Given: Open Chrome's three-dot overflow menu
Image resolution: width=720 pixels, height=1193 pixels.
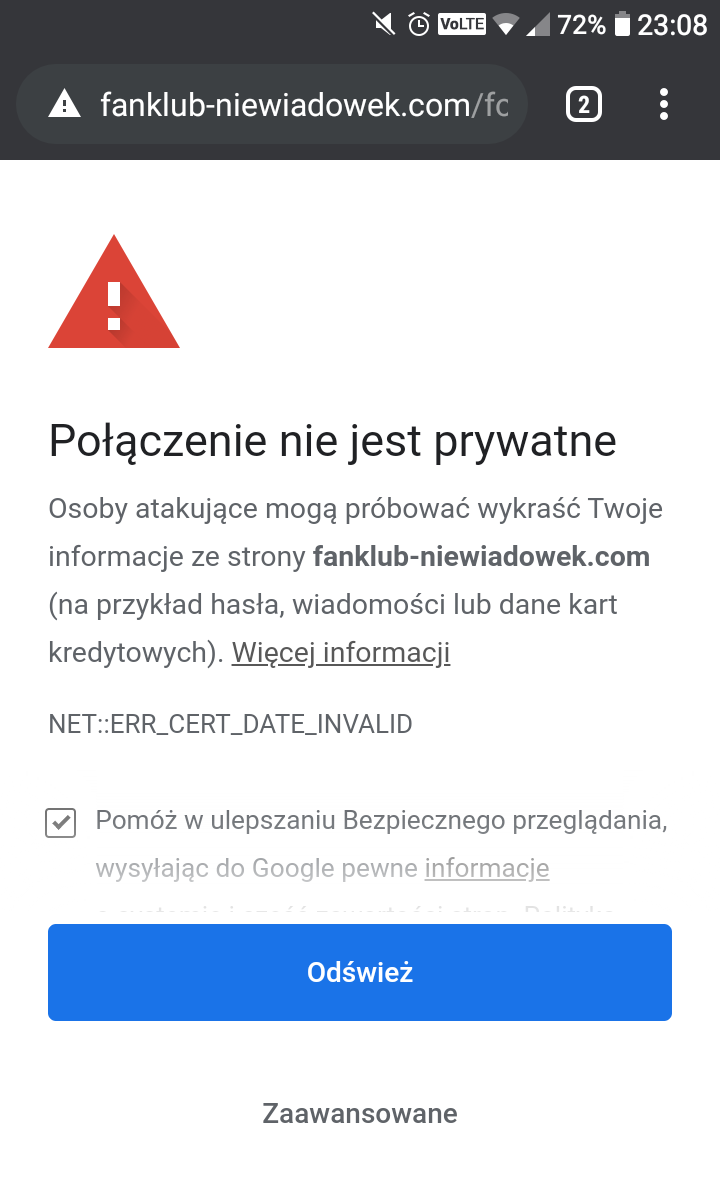Looking at the screenshot, I should [x=664, y=104].
